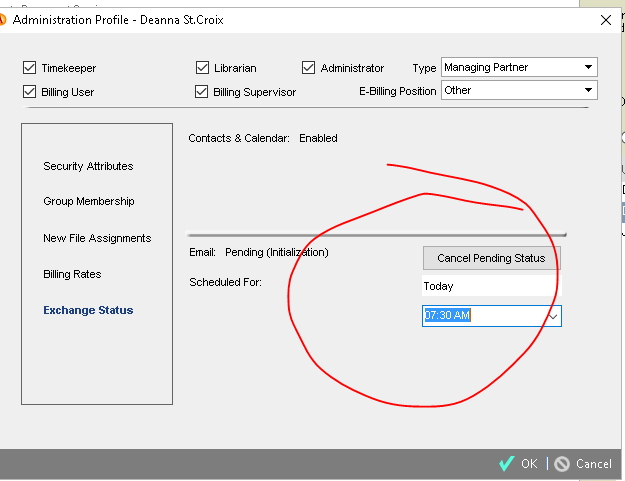Click the Enabled contacts status text
Image resolution: width=625 pixels, height=481 pixels.
coord(318,138)
